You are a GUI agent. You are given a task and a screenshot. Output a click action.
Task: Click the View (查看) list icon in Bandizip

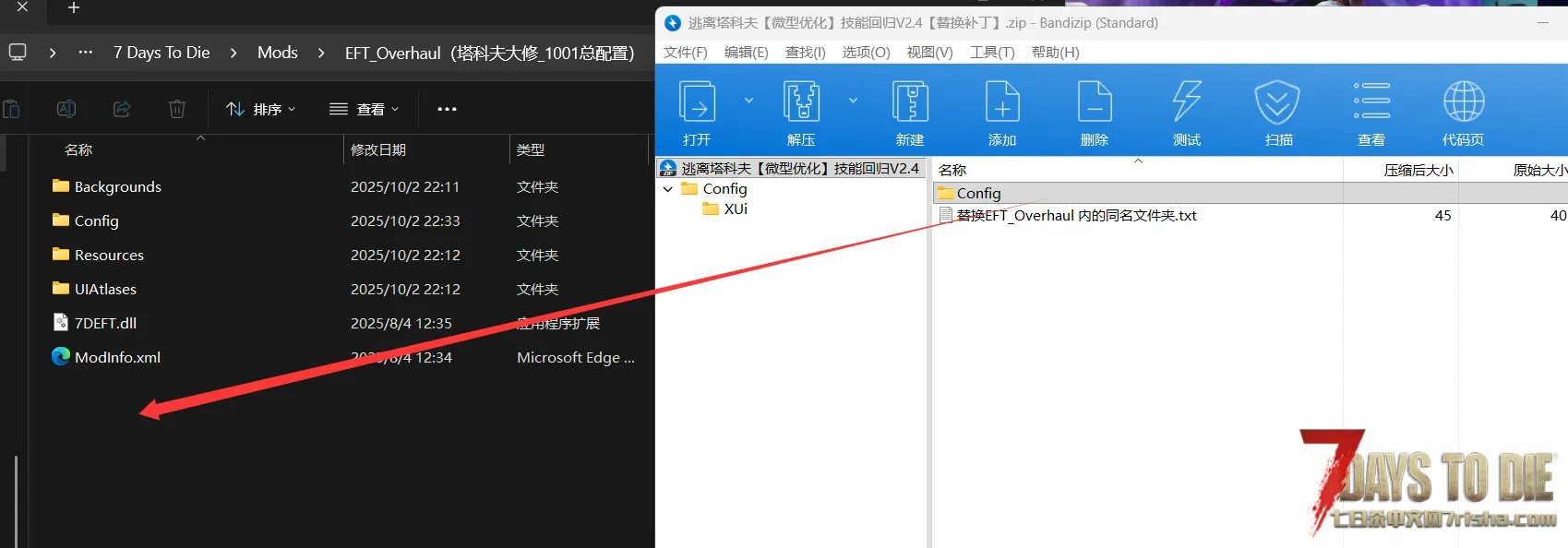coord(1371,102)
